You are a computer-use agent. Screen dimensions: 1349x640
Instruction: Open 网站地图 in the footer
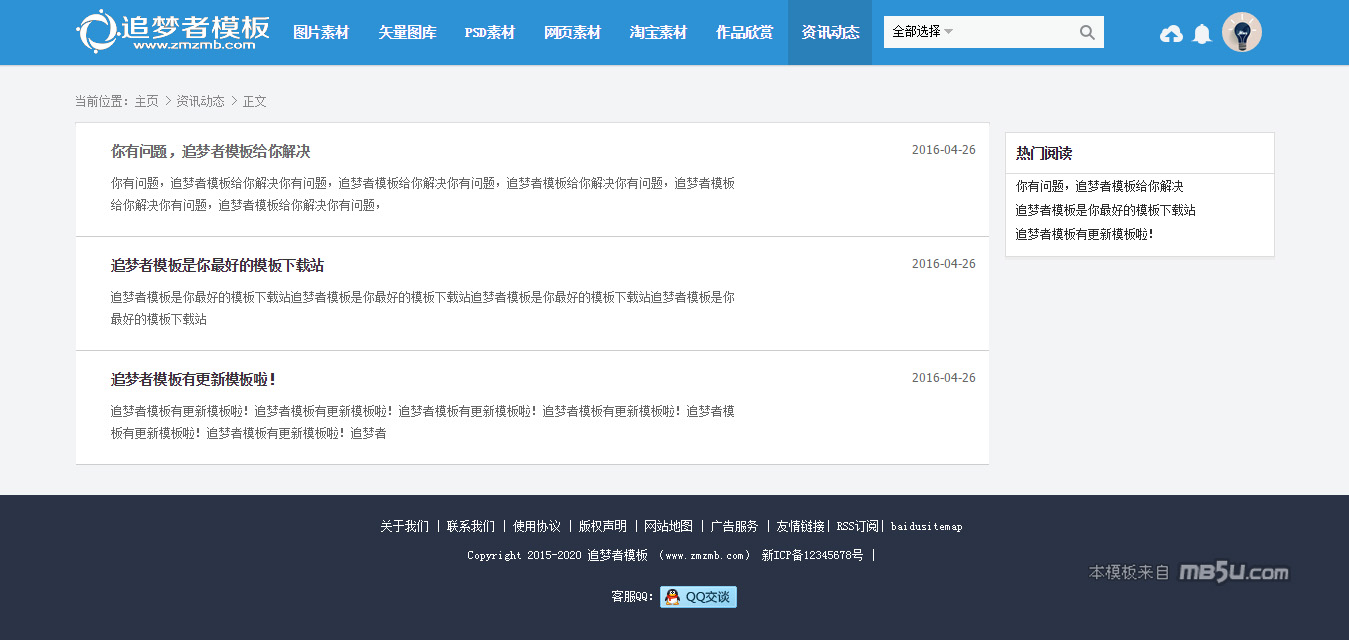click(x=668, y=526)
